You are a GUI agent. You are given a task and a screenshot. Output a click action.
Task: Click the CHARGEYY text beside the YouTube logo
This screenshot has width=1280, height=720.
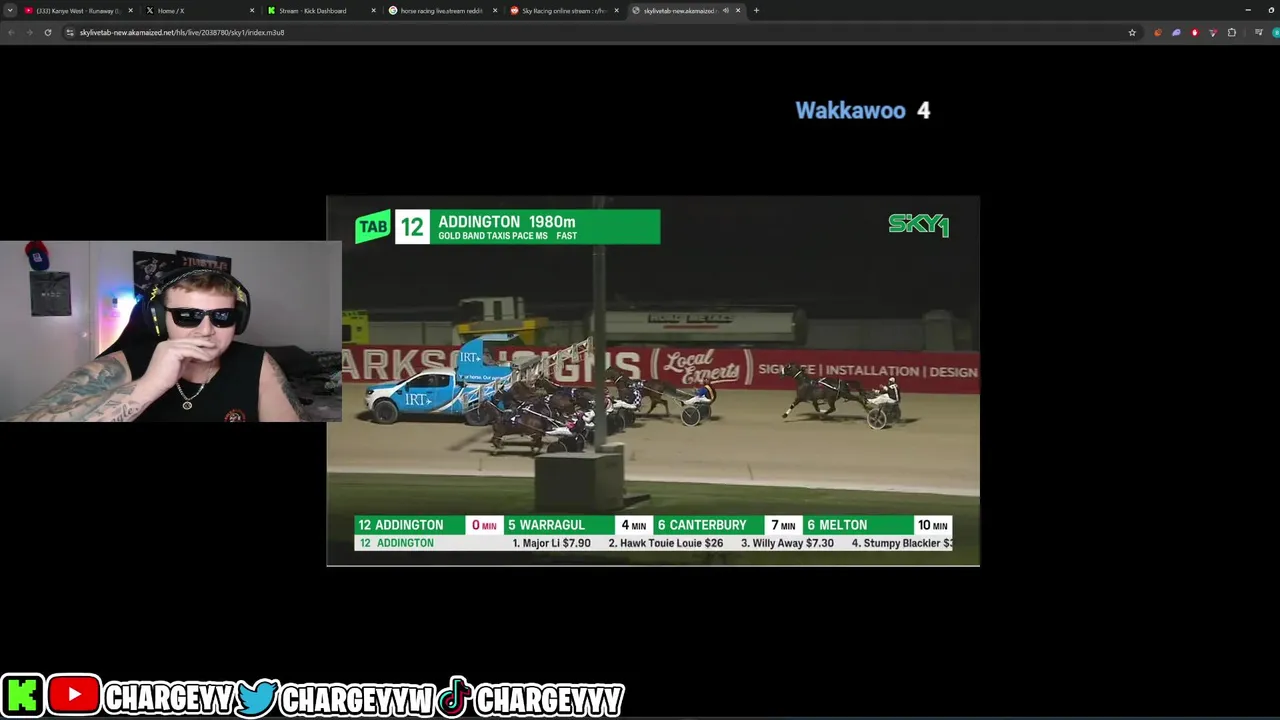click(169, 698)
